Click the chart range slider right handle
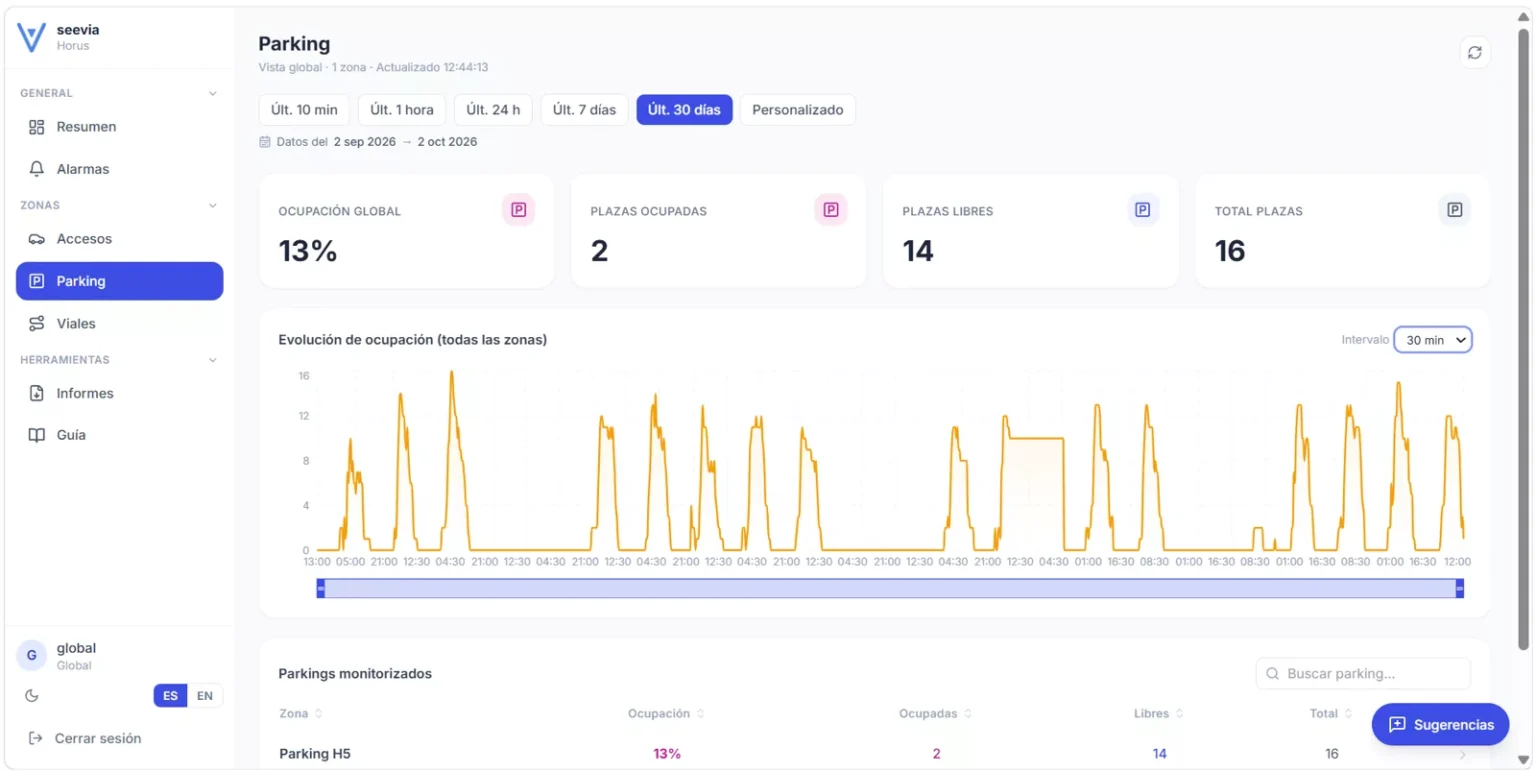The width and height of the screenshot is (1536, 772). coord(1459,589)
